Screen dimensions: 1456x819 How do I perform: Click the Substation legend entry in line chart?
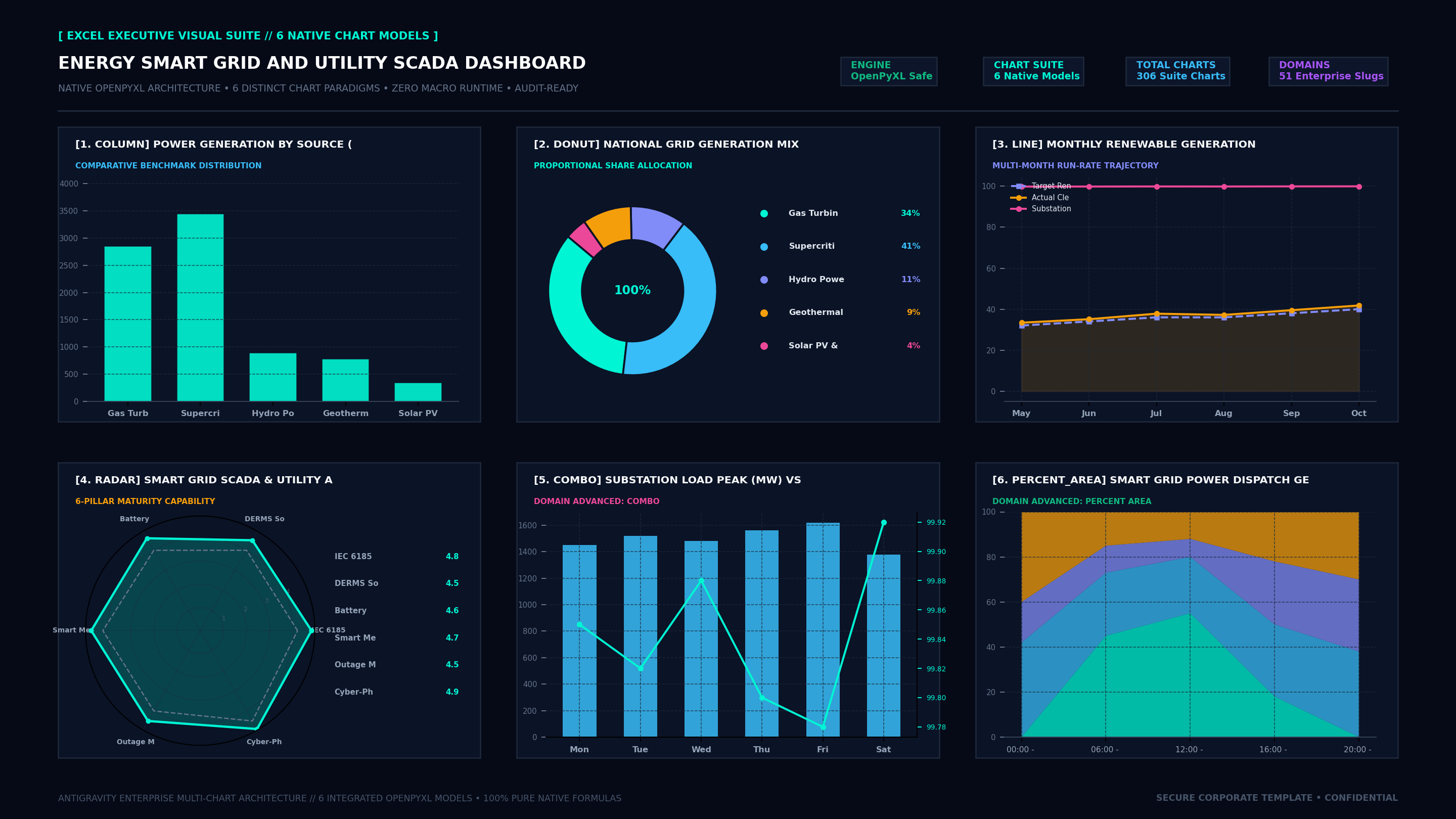point(1040,209)
